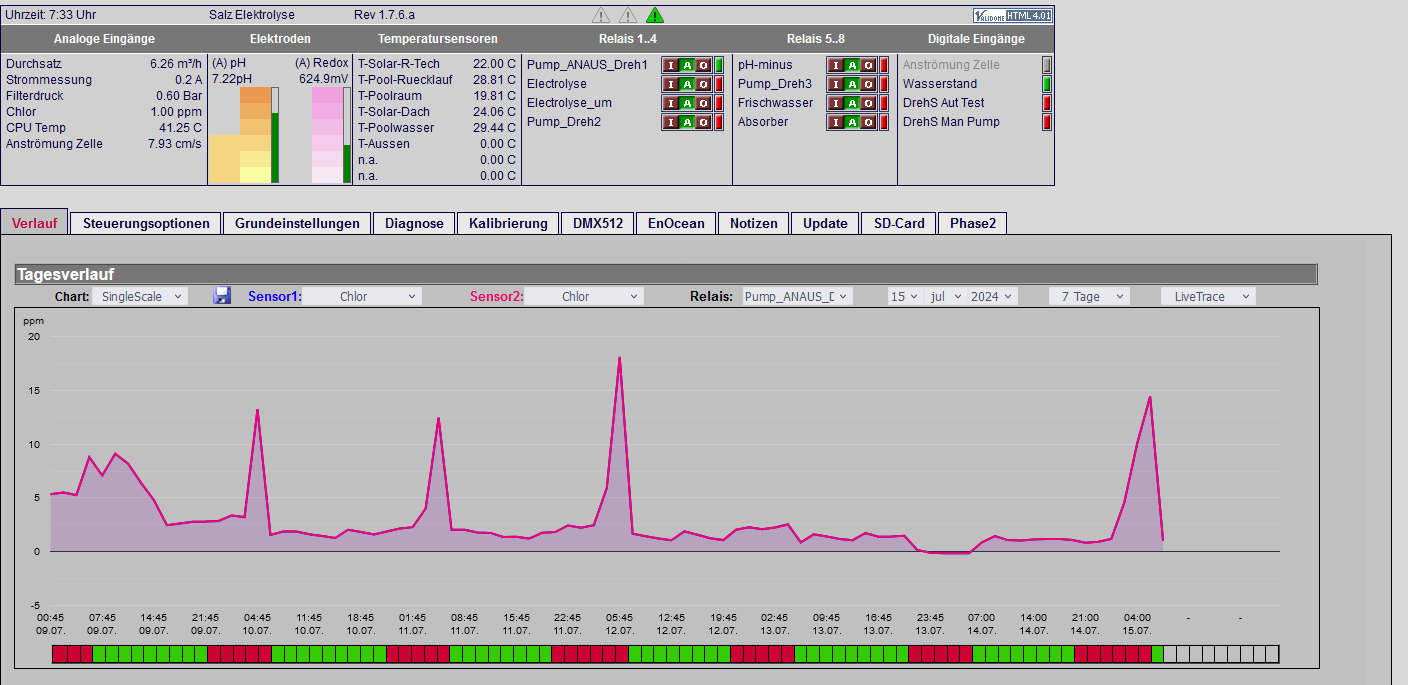Image resolution: width=1408 pixels, height=685 pixels.
Task: Click the chlorine peak on 12.07.
Action: [620, 358]
